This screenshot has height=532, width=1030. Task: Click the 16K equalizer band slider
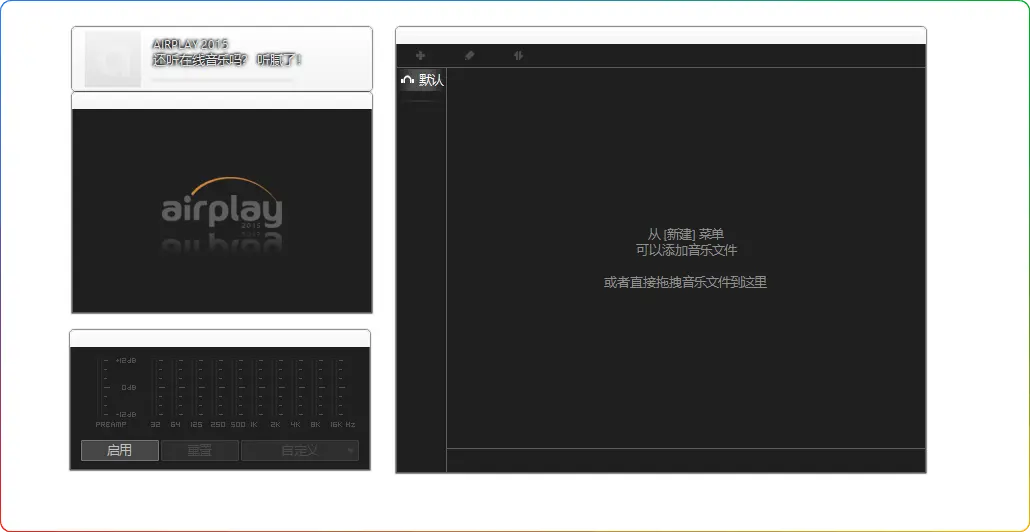click(340, 388)
